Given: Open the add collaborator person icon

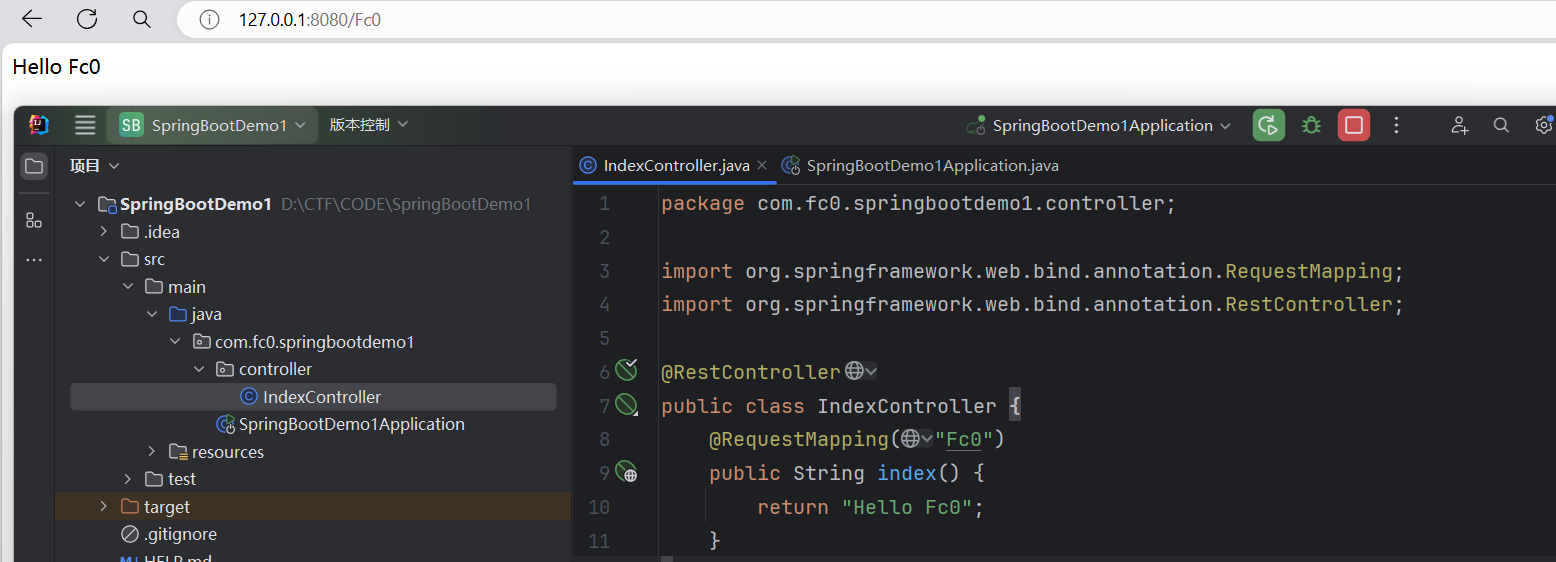Looking at the screenshot, I should tap(1459, 125).
